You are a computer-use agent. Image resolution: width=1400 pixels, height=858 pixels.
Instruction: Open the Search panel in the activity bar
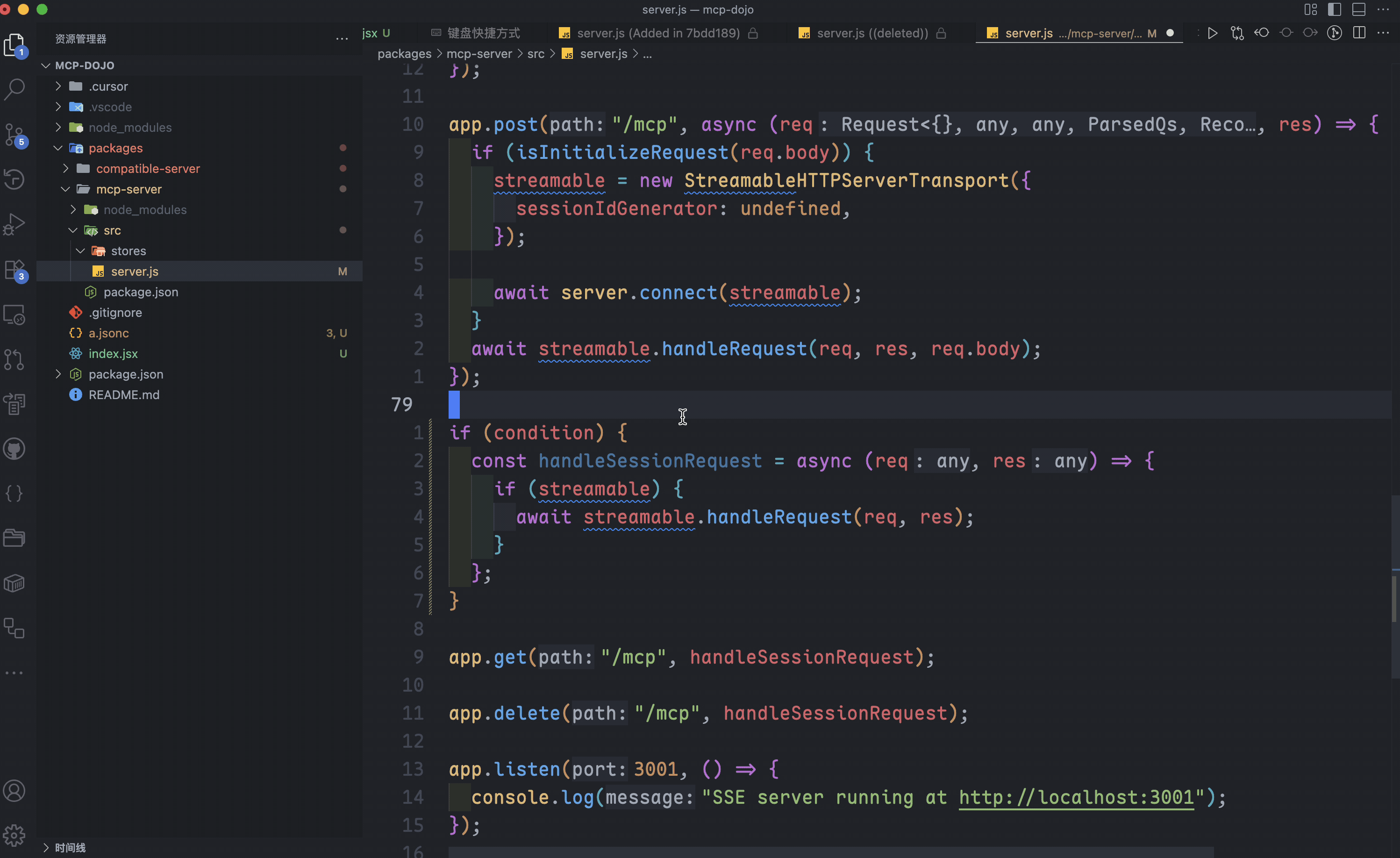pyautogui.click(x=14, y=89)
